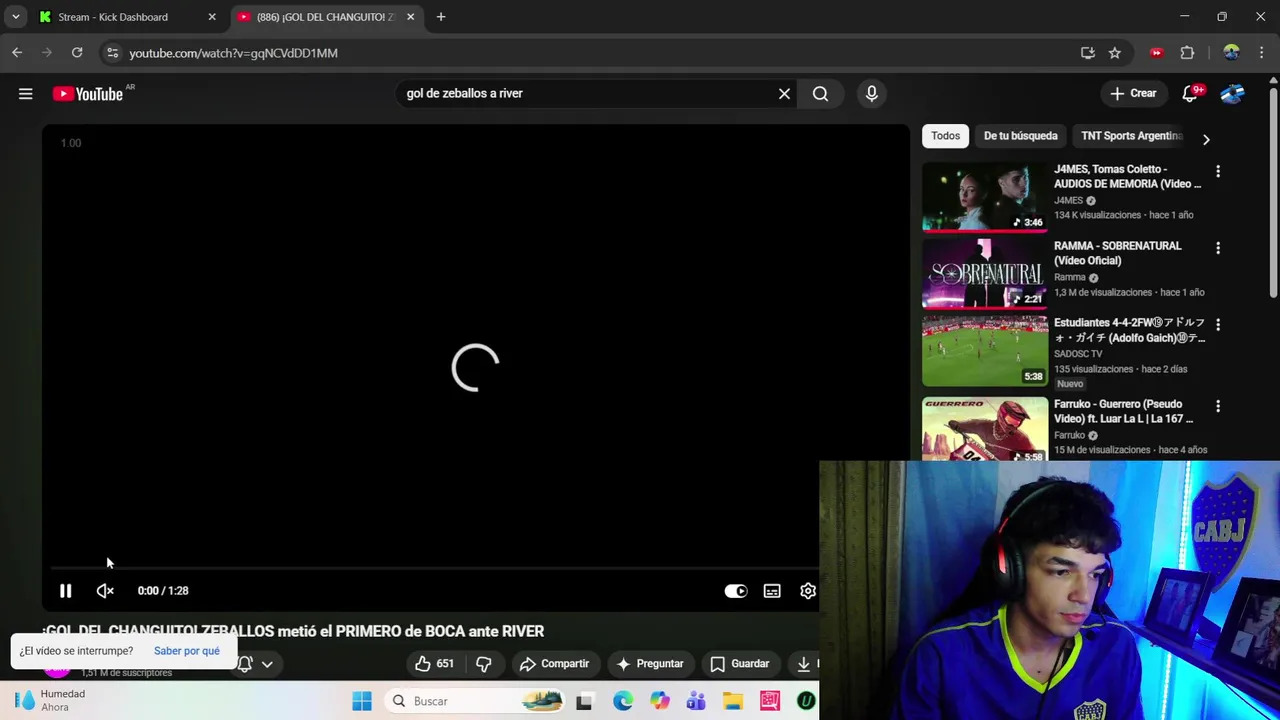Image resolution: width=1280 pixels, height=720 pixels.
Task: Click the search magnifier button
Action: point(820,93)
